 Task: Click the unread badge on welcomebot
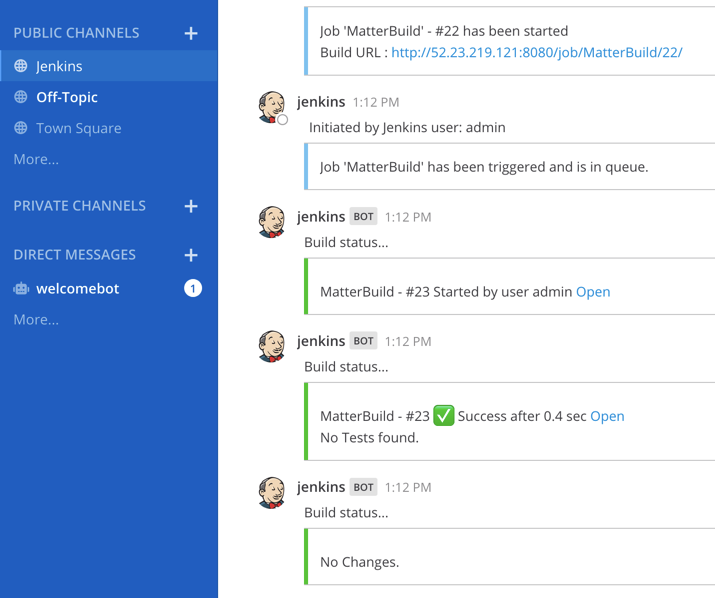pyautogui.click(x=193, y=288)
